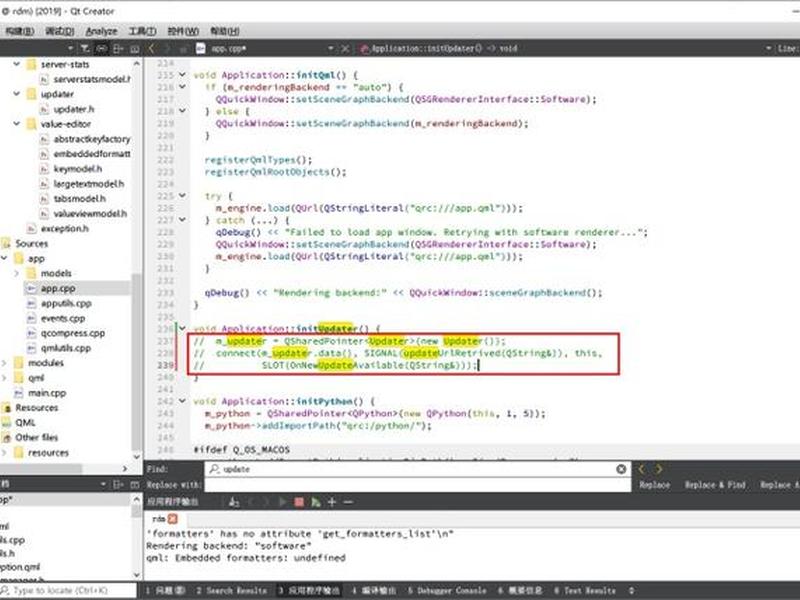800x600 pixels.
Task: Fold the initPython function at line 242
Action: pos(182,402)
